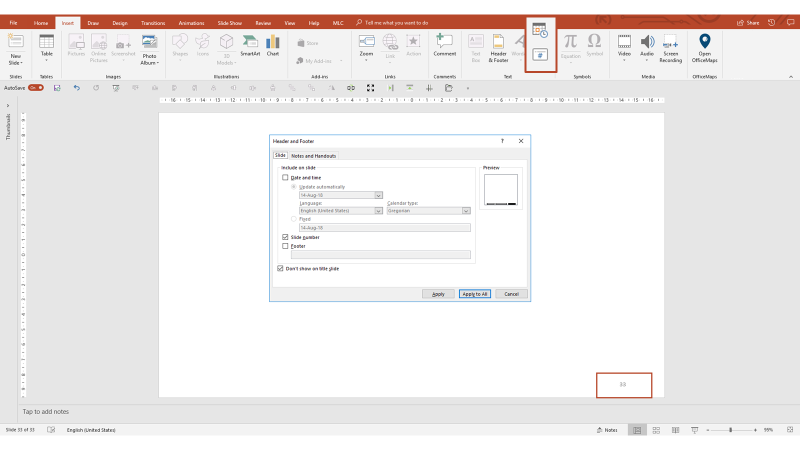Open the Photo Album tool
This screenshot has width=800, height=450.
149,49
